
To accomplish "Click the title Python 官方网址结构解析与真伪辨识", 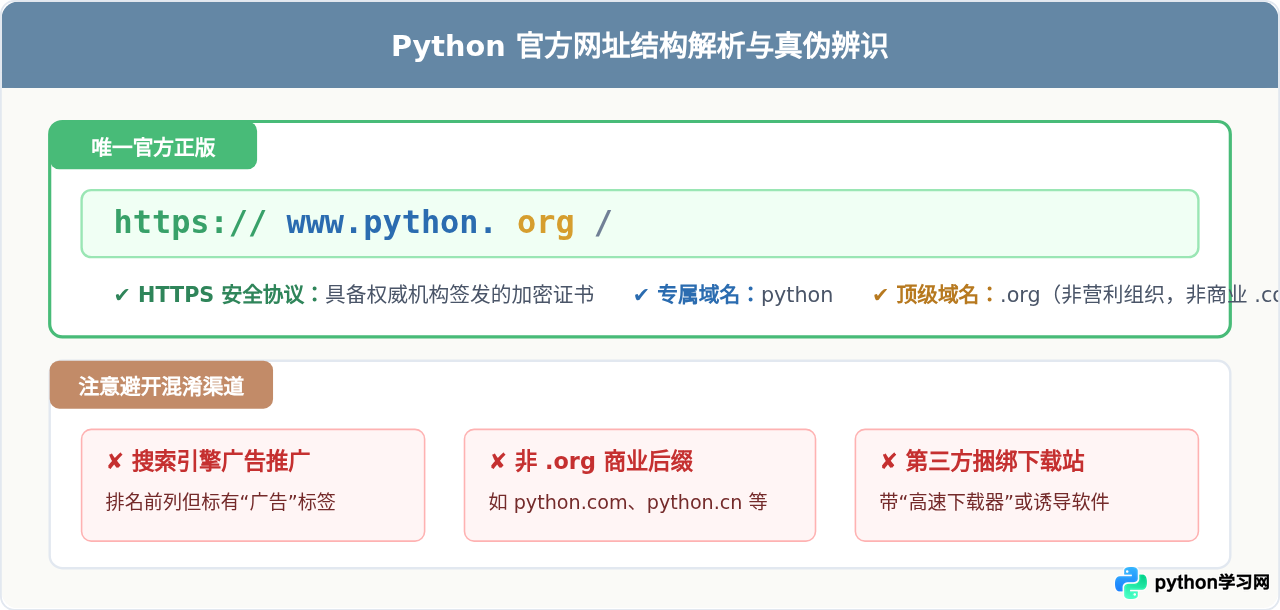I will (x=640, y=46).
